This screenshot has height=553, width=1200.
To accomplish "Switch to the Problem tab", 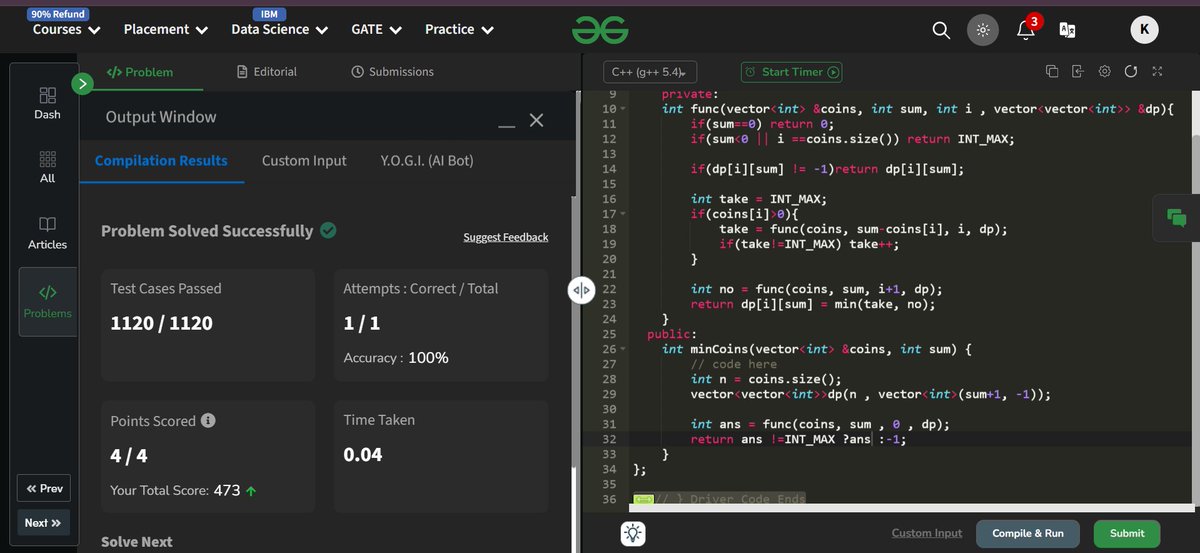I will click(139, 72).
